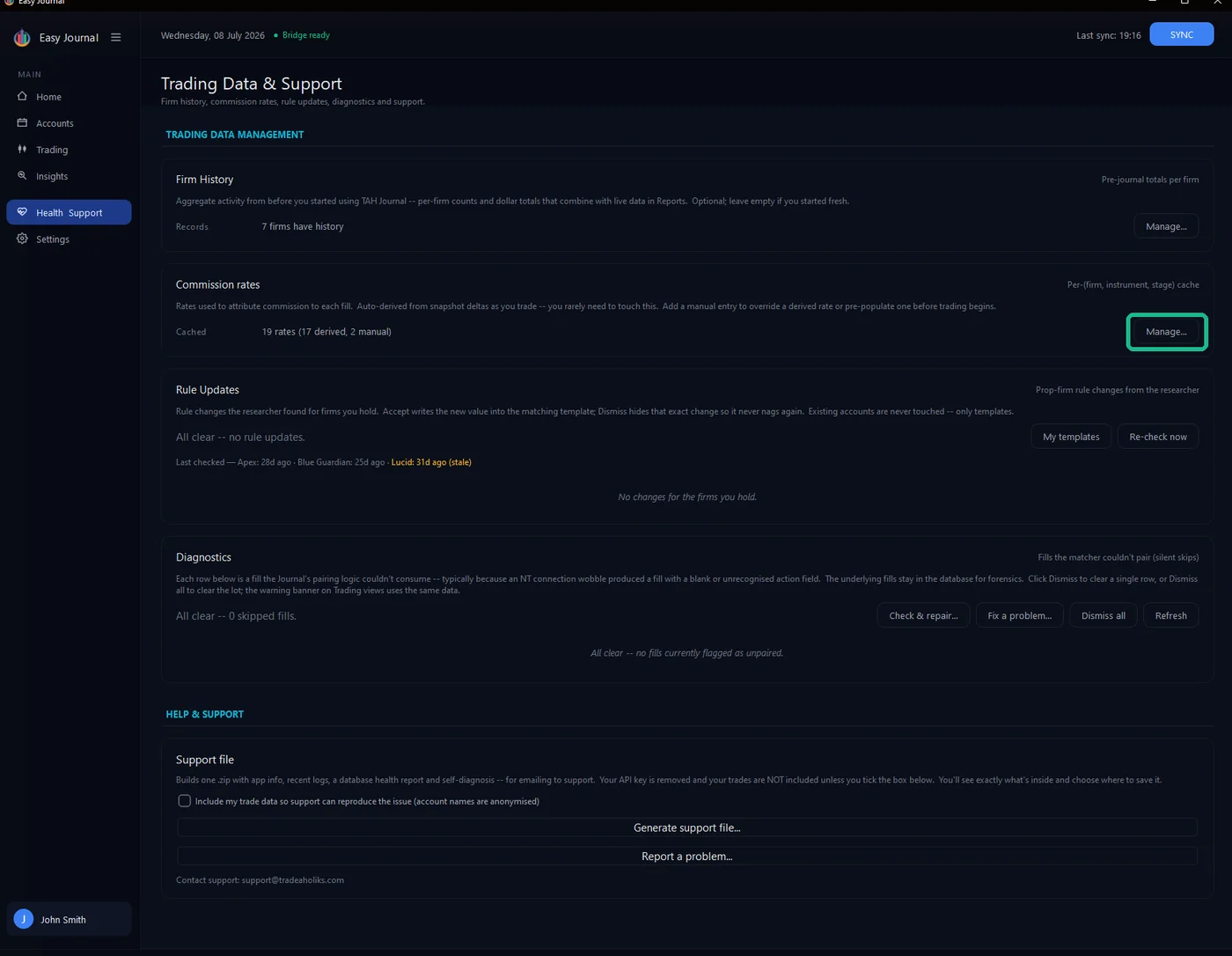Click '7 firms have history' text
Screen dimensions: 1232x956
pos(303,226)
